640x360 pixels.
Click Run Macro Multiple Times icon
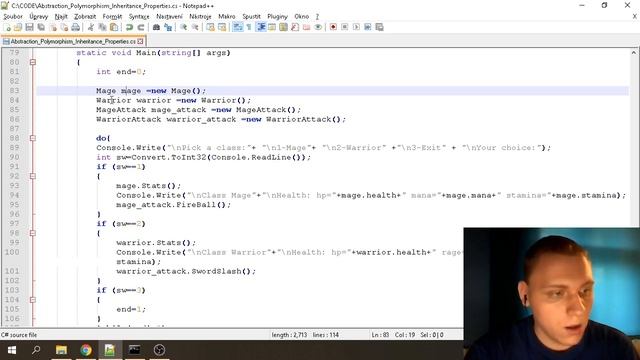click(x=368, y=27)
